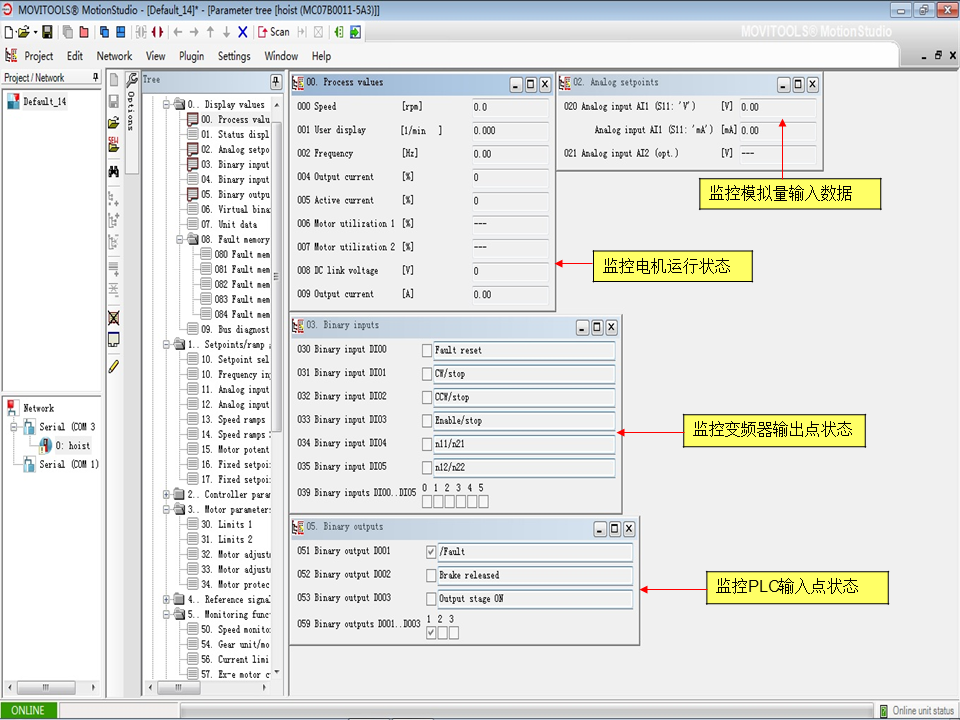
Task: Click the yellow pencil edit icon
Action: click(x=114, y=366)
